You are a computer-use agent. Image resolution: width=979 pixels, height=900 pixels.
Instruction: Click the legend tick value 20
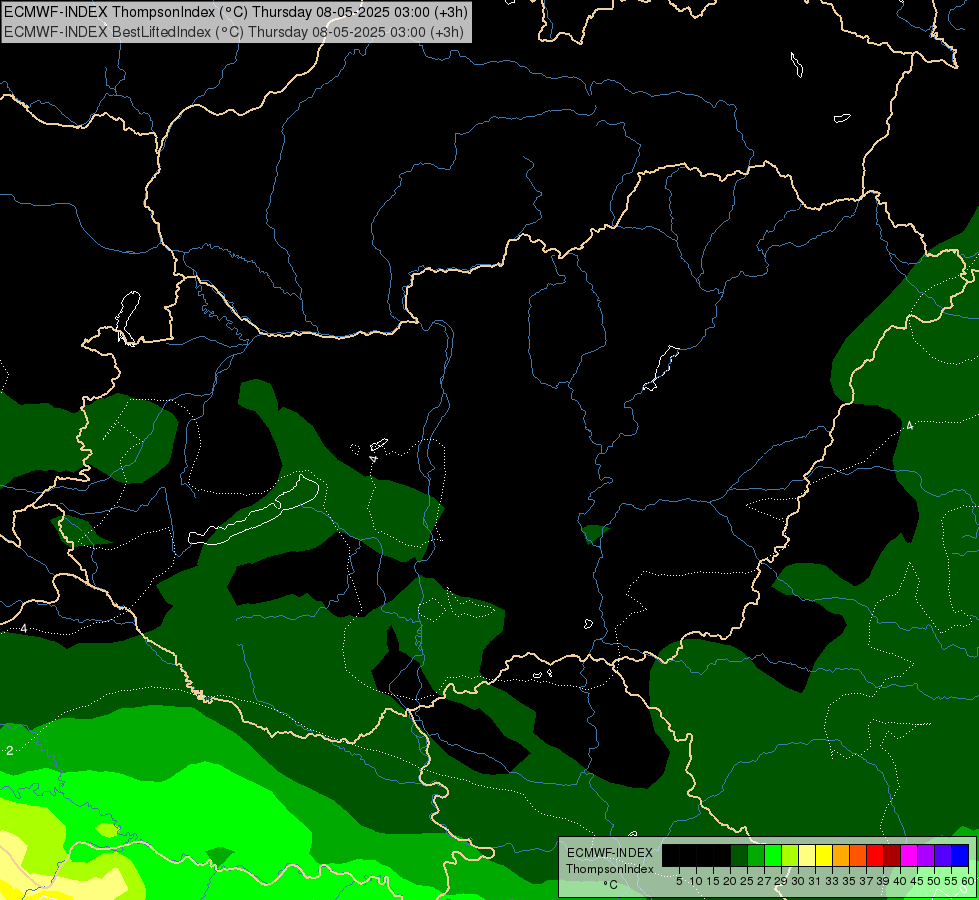pos(730,881)
